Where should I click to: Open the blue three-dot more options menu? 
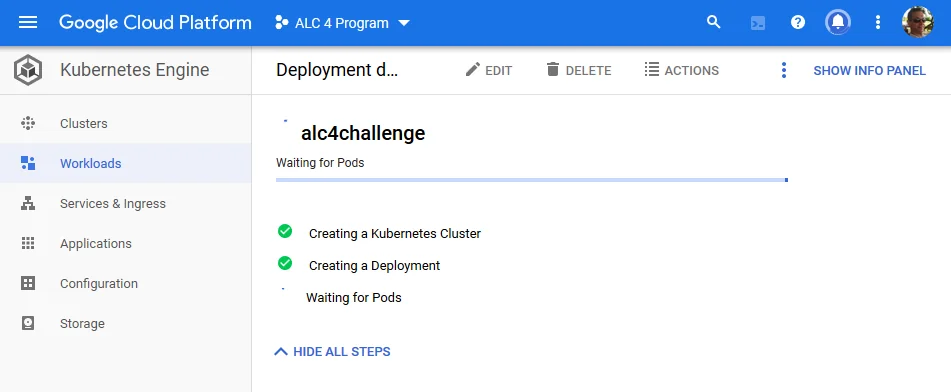click(x=784, y=70)
